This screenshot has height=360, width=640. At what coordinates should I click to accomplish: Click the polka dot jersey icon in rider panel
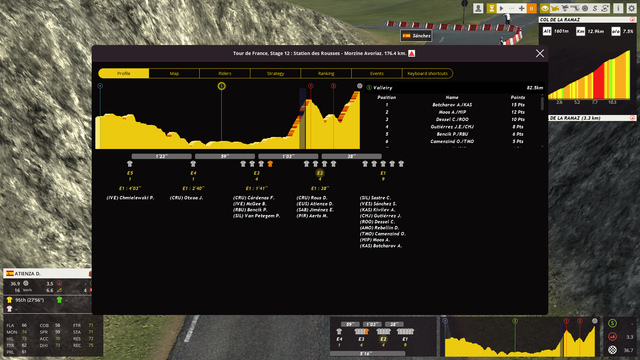click(9, 309)
